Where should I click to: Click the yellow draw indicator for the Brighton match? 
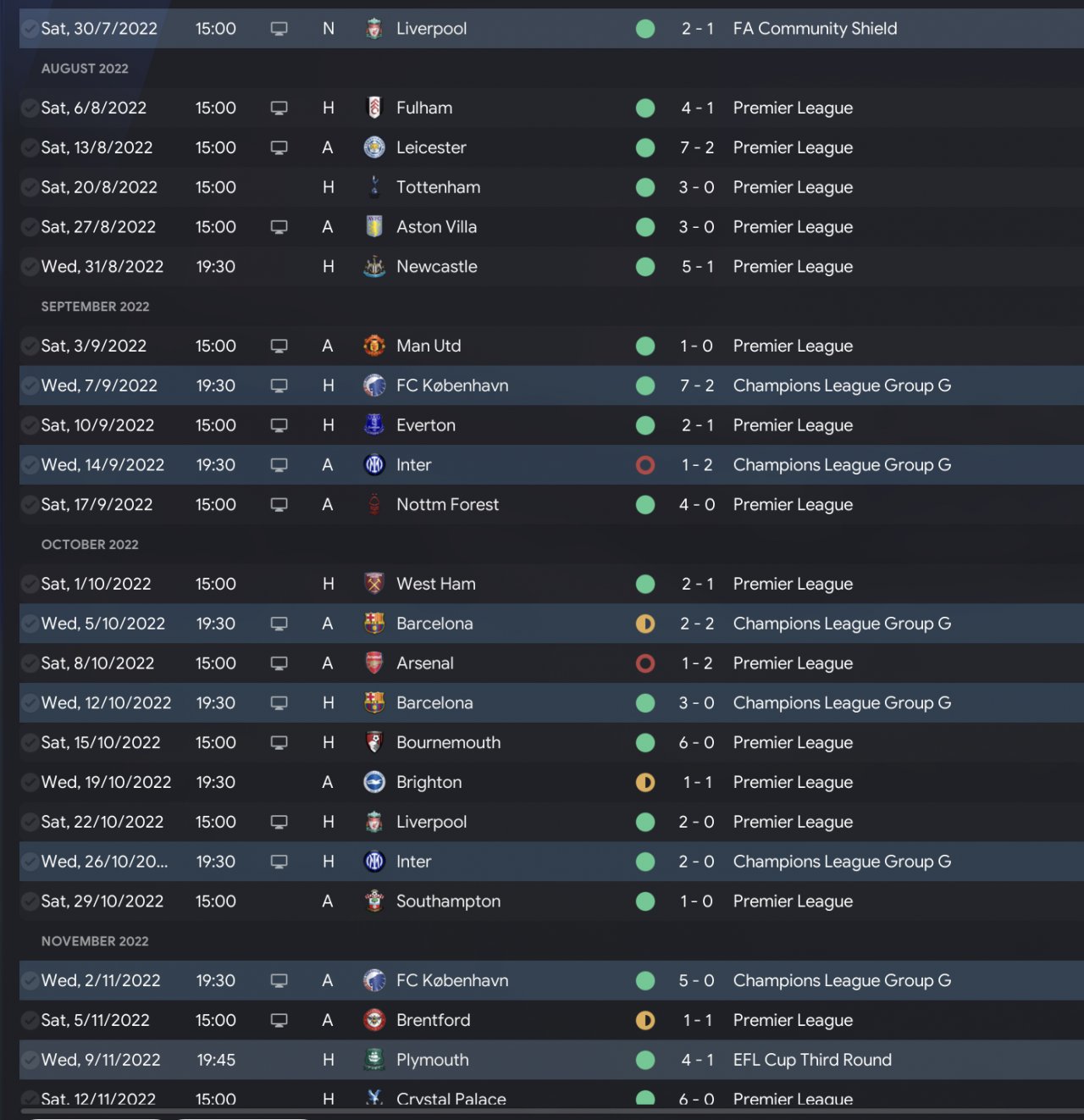tap(645, 782)
